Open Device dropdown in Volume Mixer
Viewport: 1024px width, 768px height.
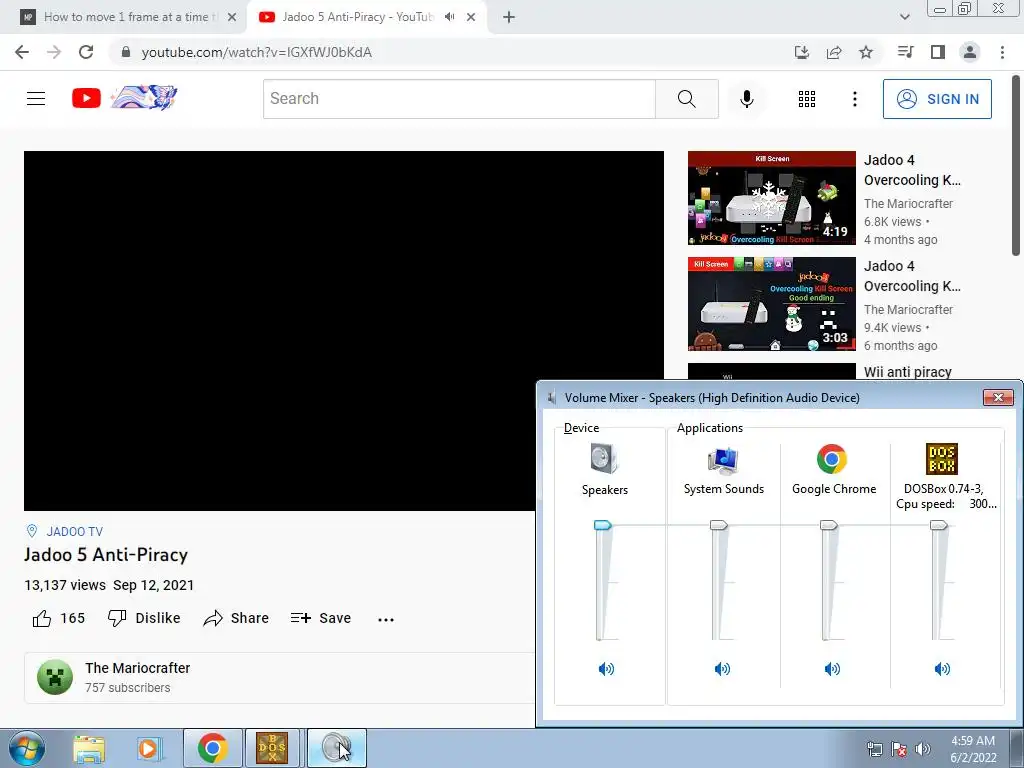point(581,428)
